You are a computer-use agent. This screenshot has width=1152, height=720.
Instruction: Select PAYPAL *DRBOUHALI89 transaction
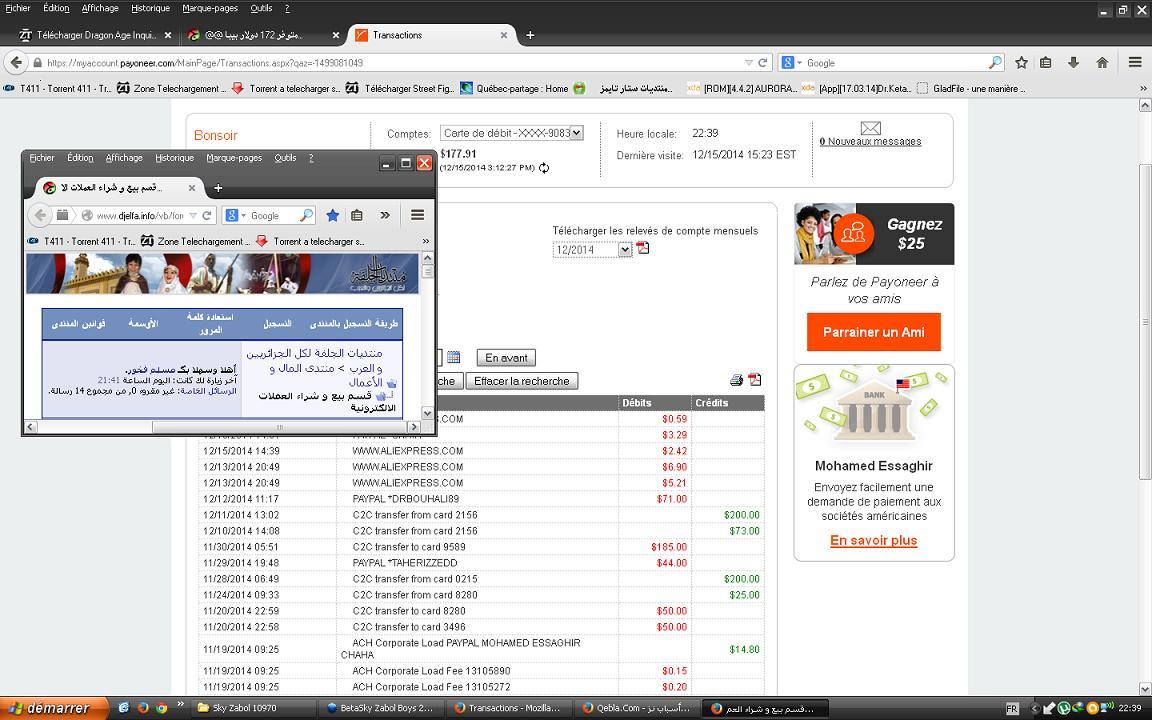[482, 499]
